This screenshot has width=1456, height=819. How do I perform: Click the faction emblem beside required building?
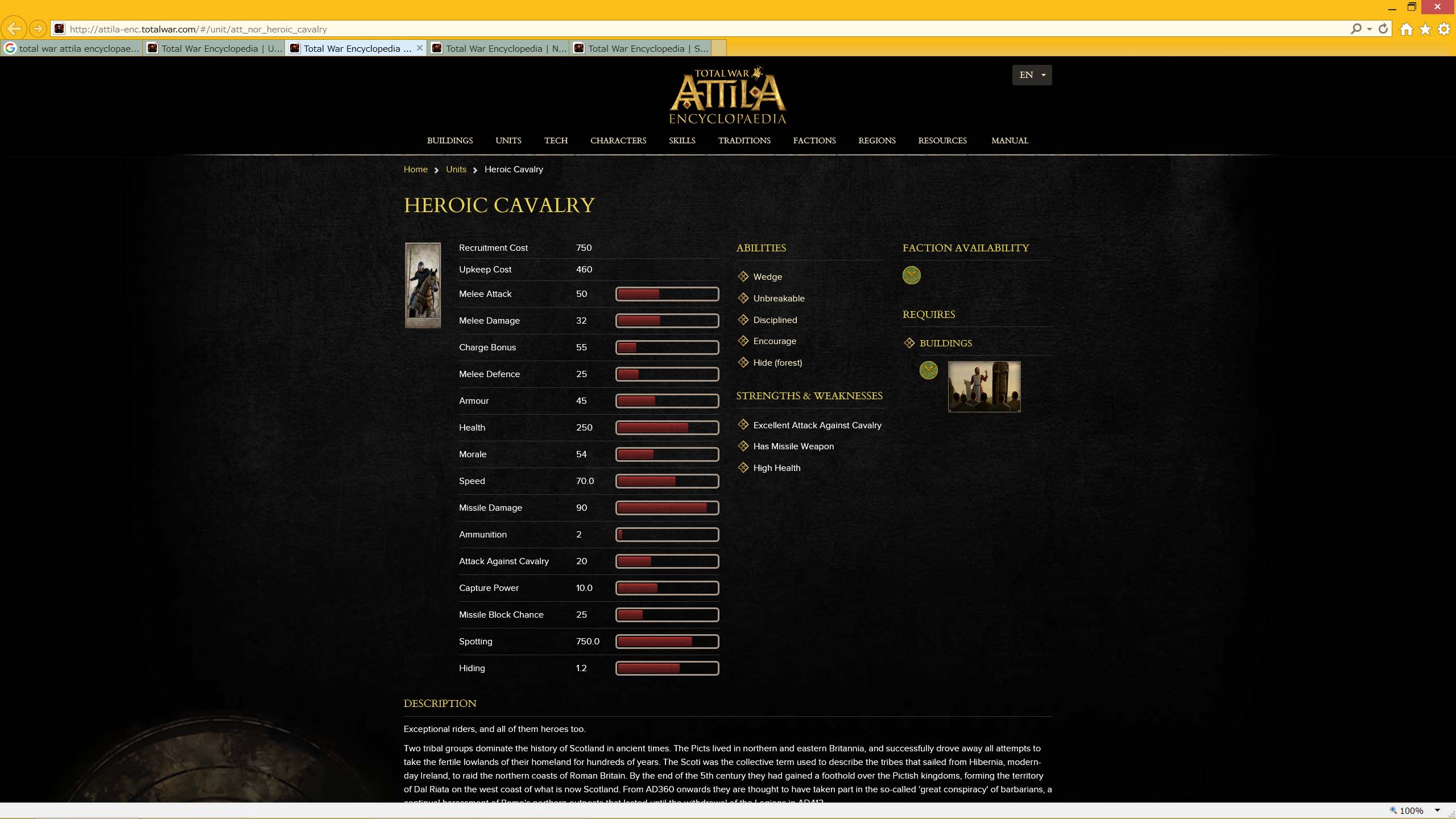pos(928,370)
